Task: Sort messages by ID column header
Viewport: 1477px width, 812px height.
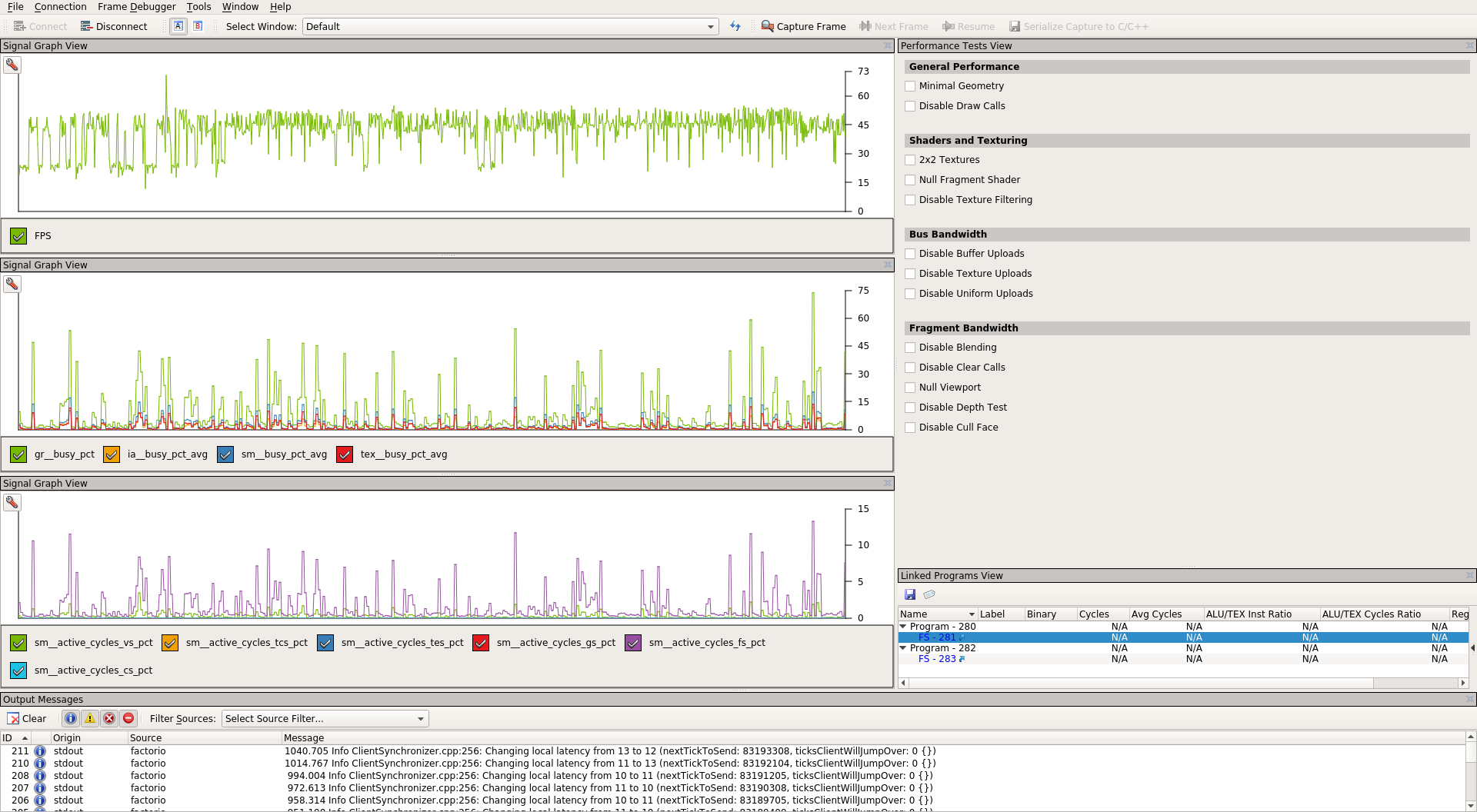Action: 15,737
